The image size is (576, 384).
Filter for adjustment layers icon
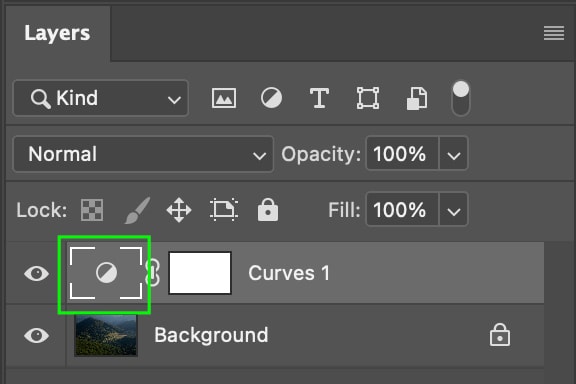pos(271,98)
